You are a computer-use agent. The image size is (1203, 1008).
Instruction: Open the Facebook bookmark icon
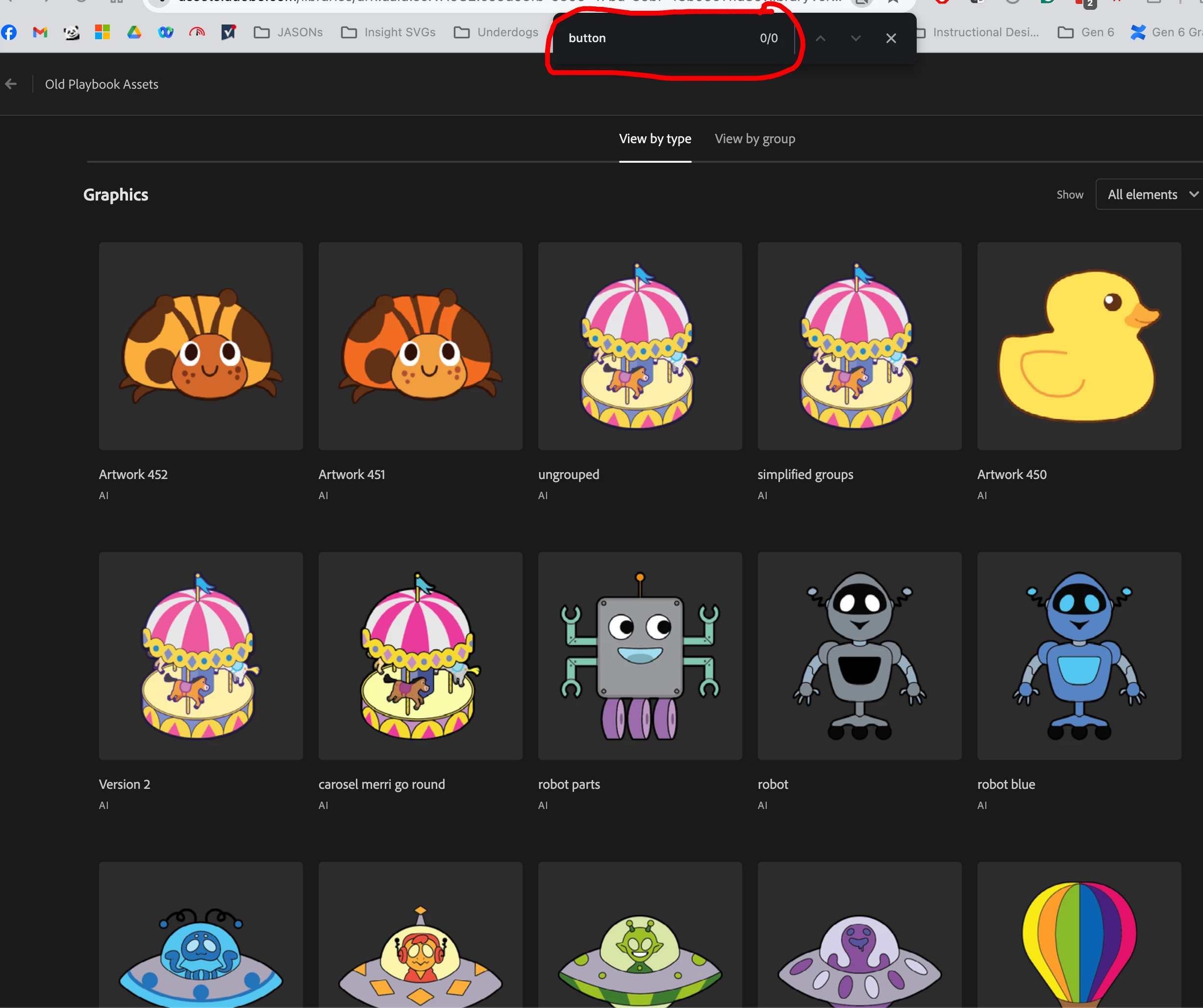(x=9, y=32)
